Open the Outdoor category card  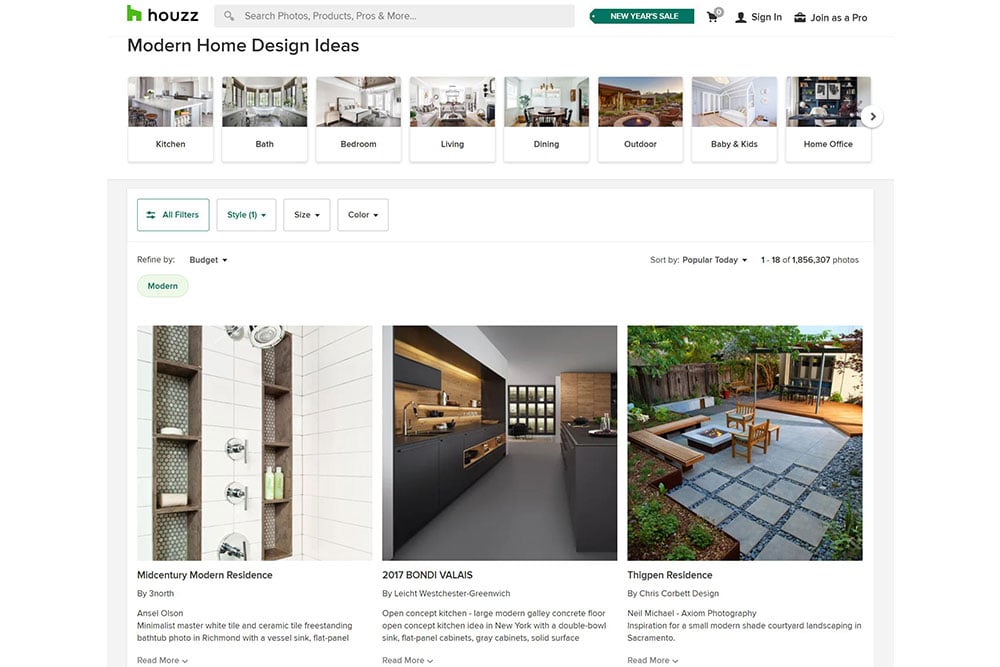(640, 119)
